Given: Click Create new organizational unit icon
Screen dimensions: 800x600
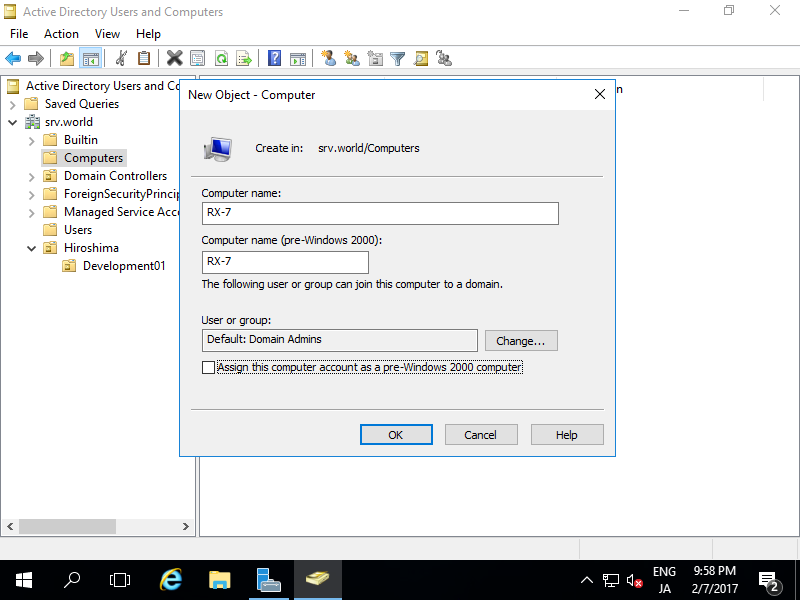Looking at the screenshot, I should [375, 59].
